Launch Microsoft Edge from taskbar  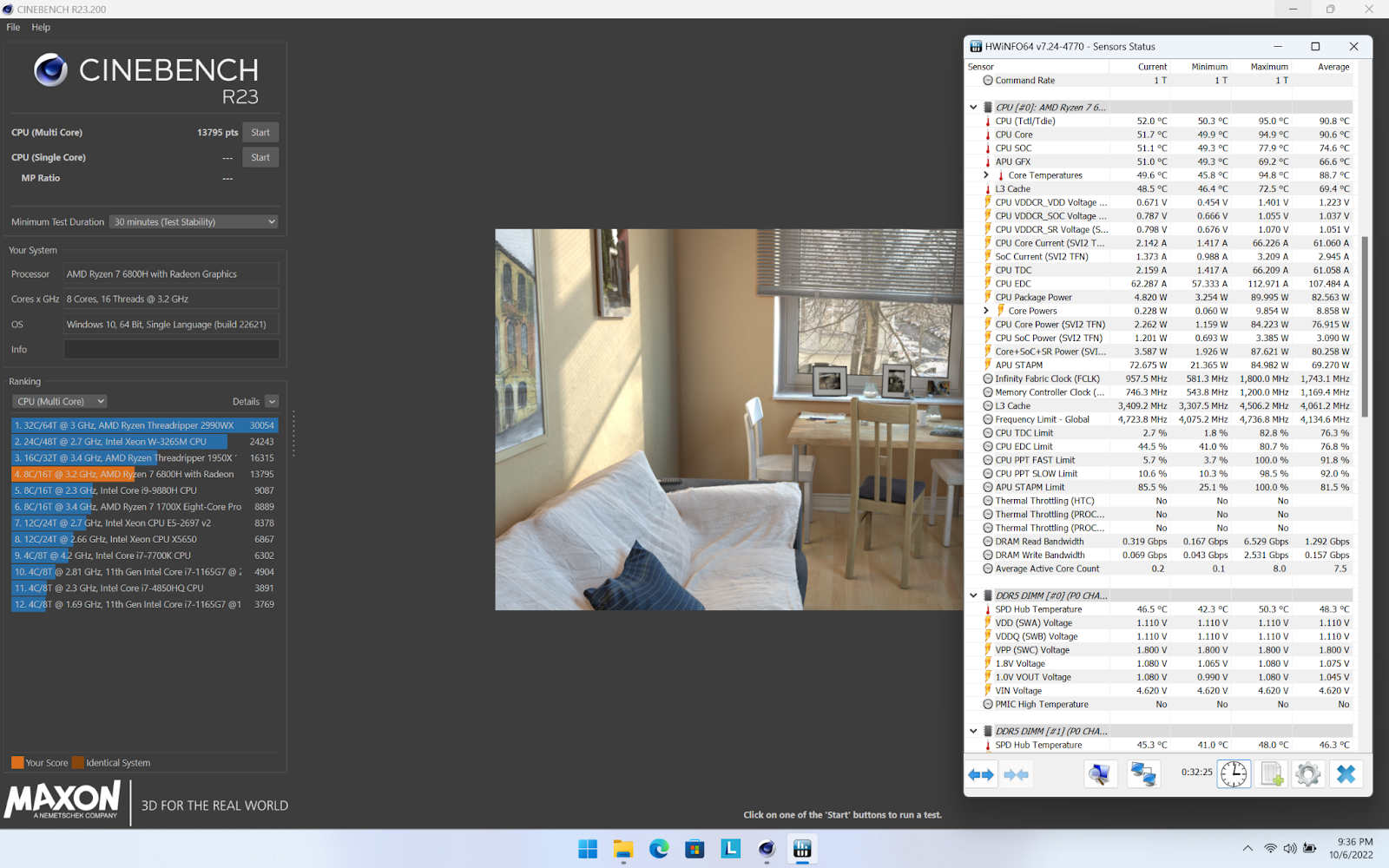[659, 849]
